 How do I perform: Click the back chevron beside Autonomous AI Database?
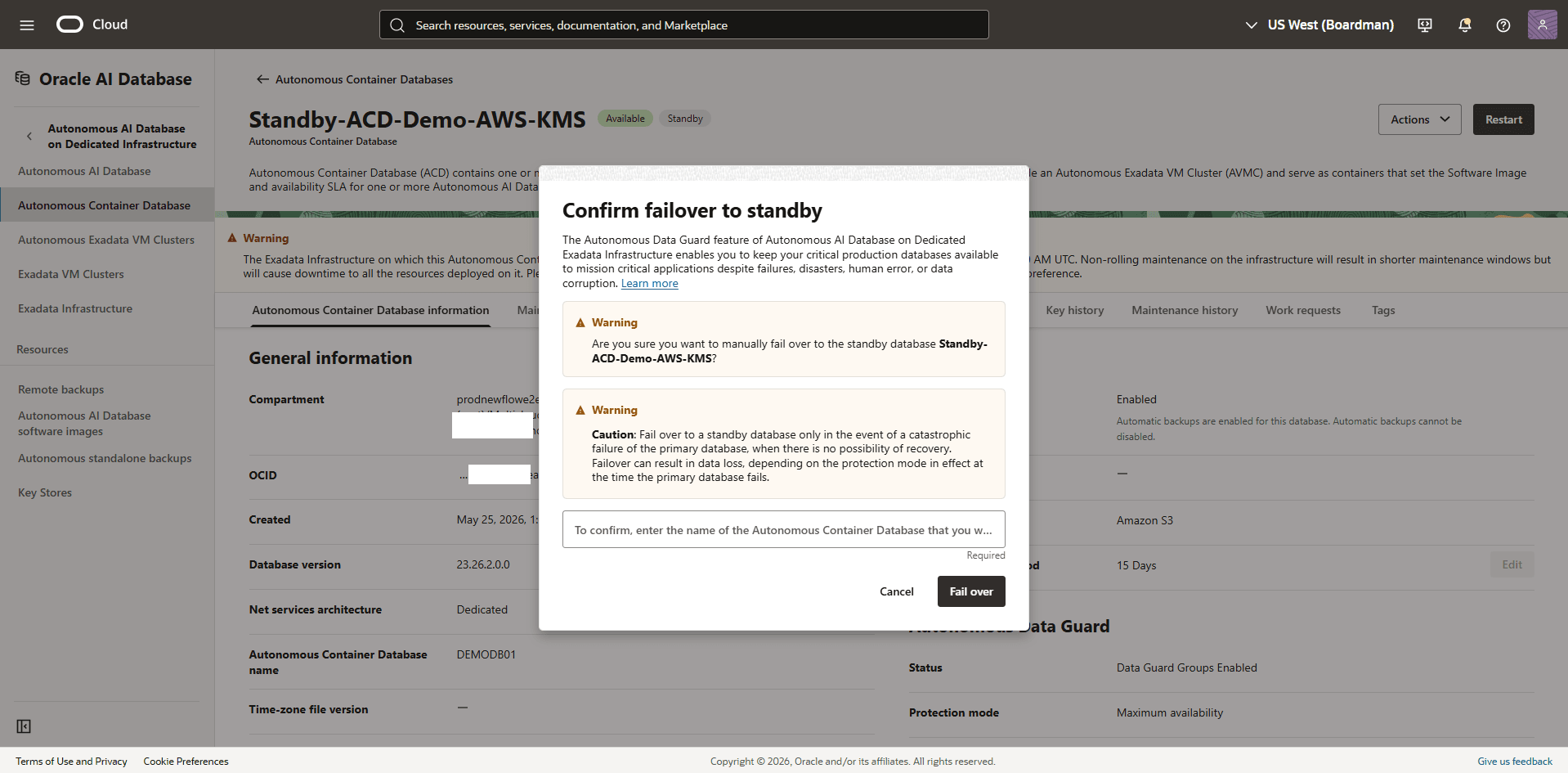[x=29, y=137]
